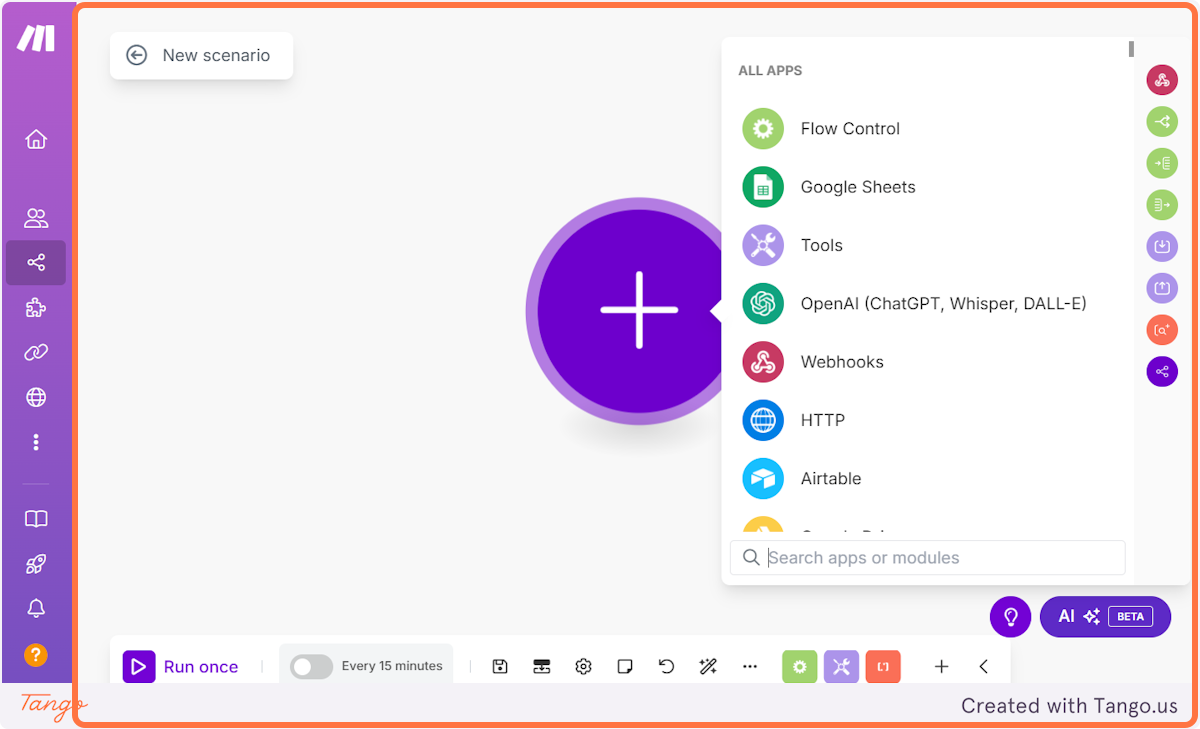Go to the Home dashboard icon
1200x729 pixels.
pos(36,139)
